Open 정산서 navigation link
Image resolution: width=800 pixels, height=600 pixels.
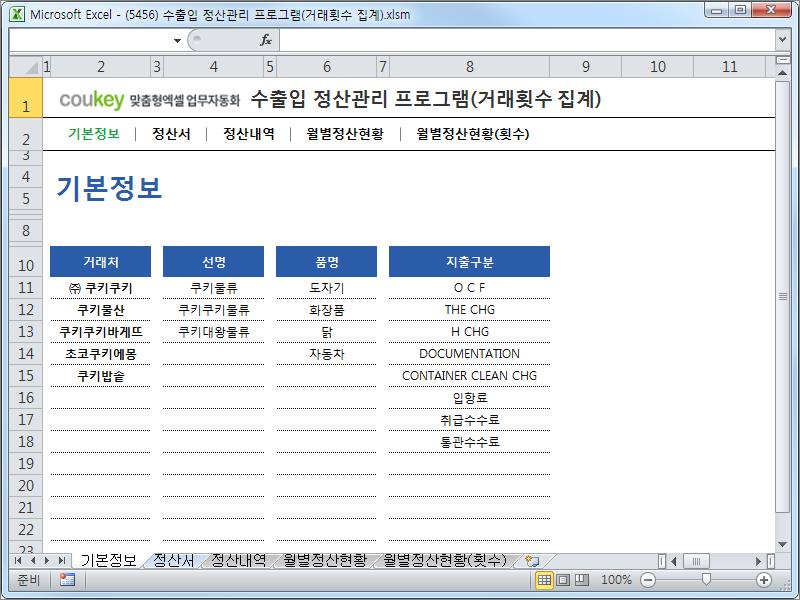tap(171, 134)
